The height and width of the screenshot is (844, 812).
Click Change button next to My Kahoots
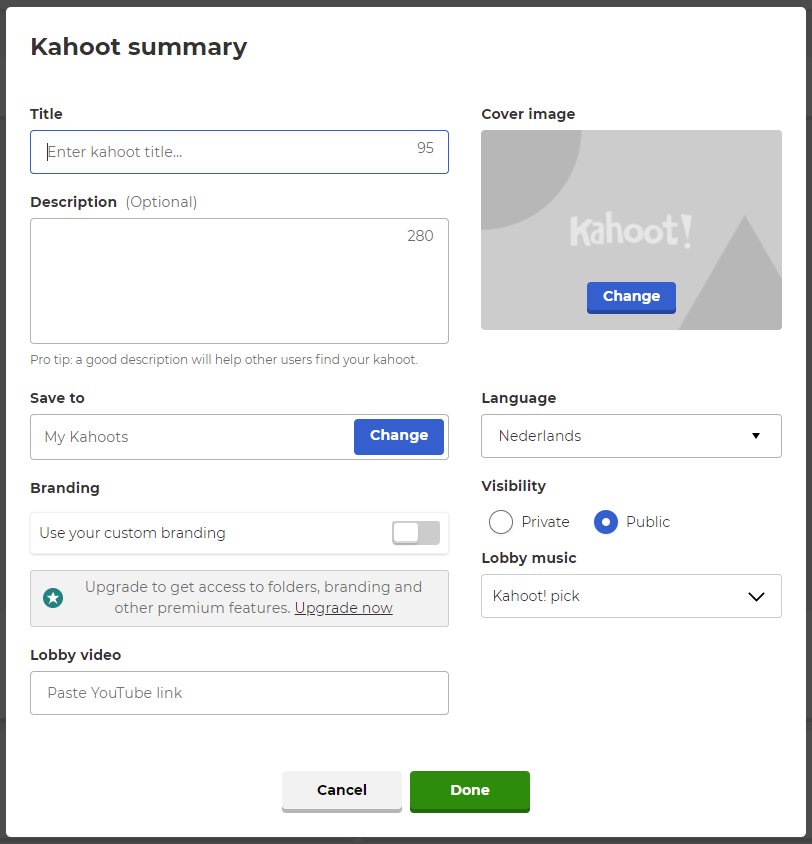tap(399, 437)
